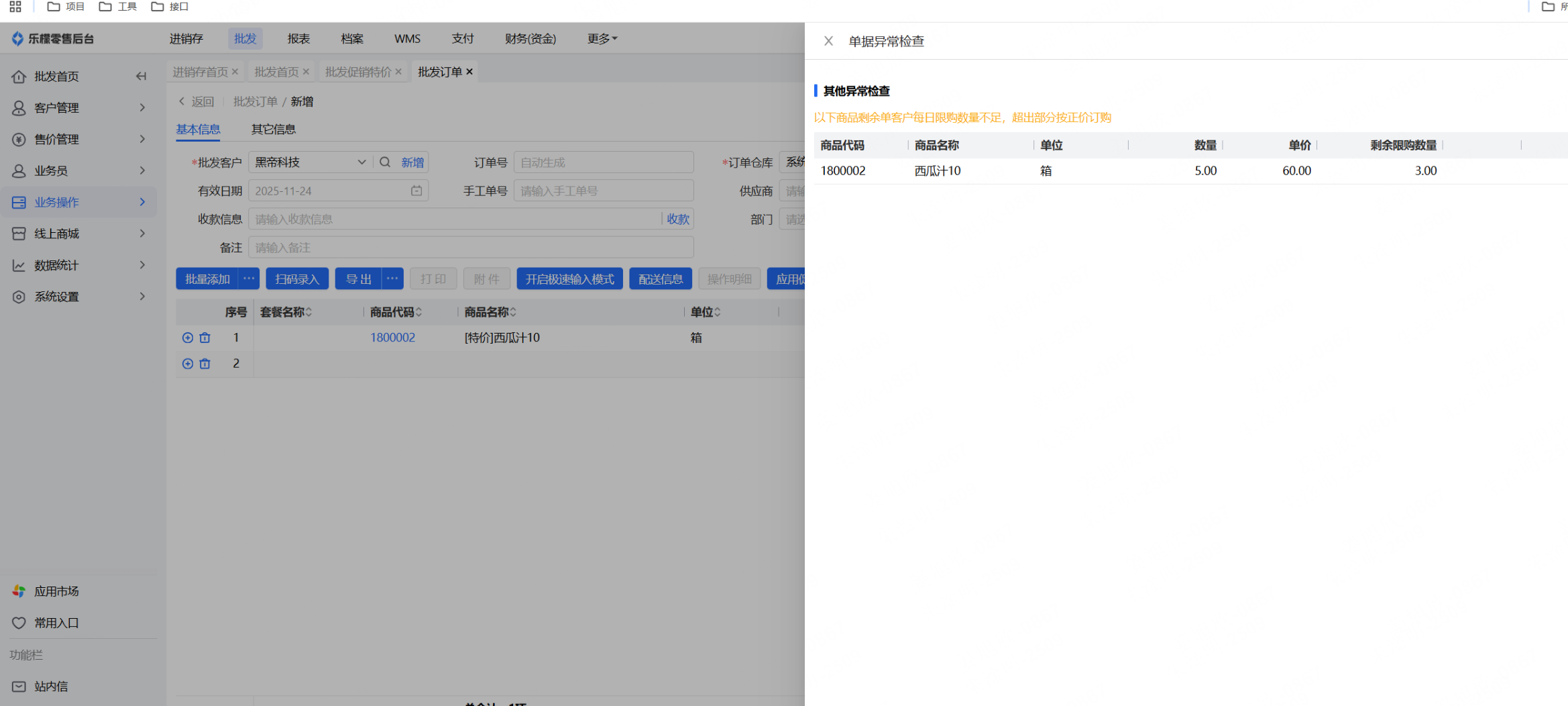Viewport: 1568px width, 706px height.
Task: Delete row 1 with trash icon
Action: point(205,338)
